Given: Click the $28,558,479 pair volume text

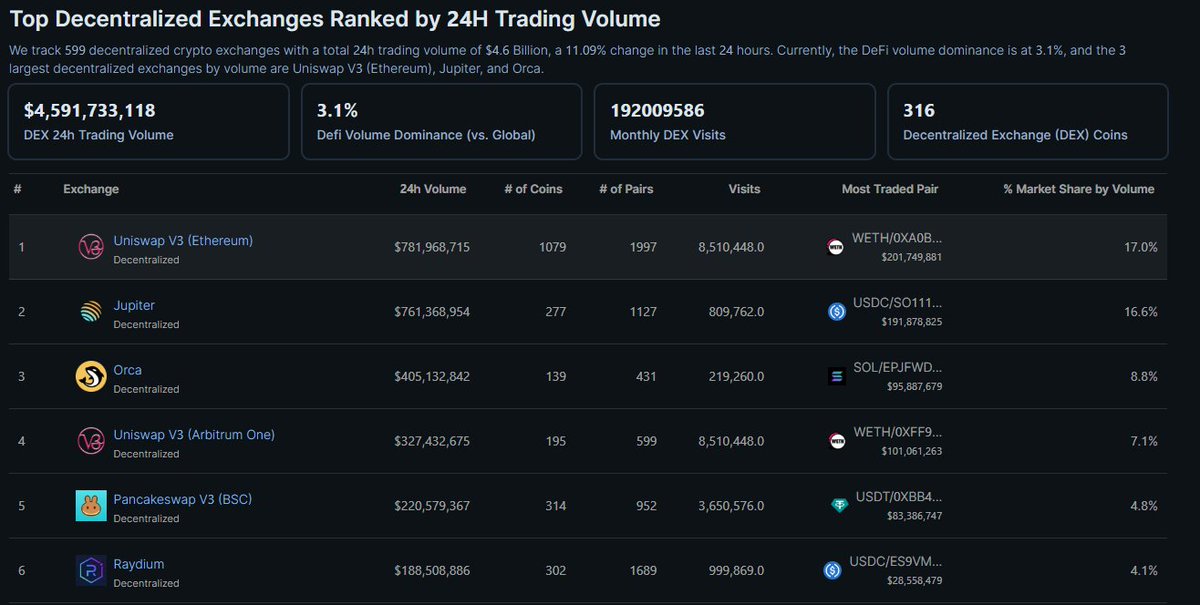Looking at the screenshot, I should click(912, 581).
